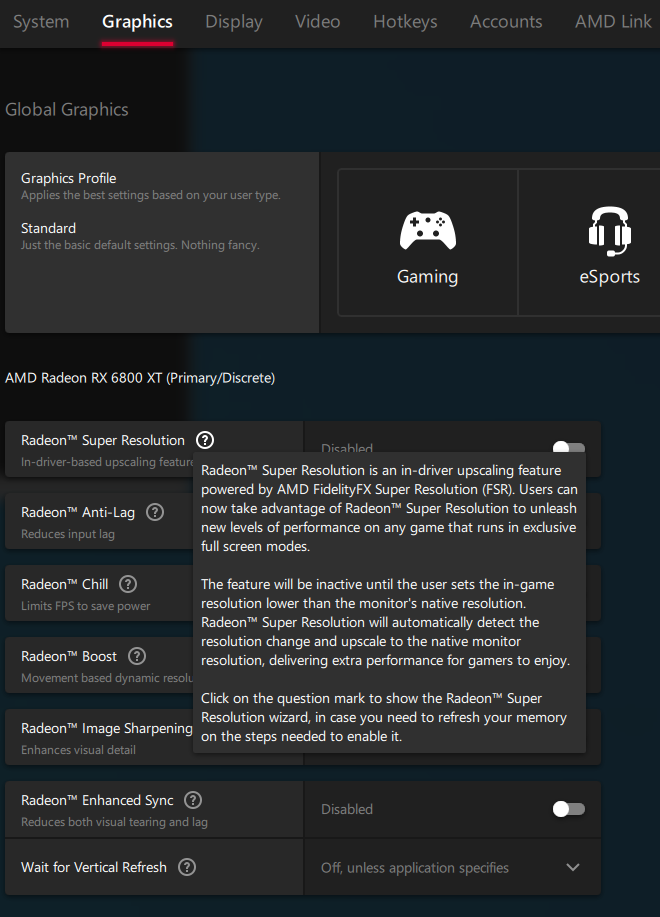Click 'Enhances visual detail' description
This screenshot has width=660, height=917.
point(78,750)
